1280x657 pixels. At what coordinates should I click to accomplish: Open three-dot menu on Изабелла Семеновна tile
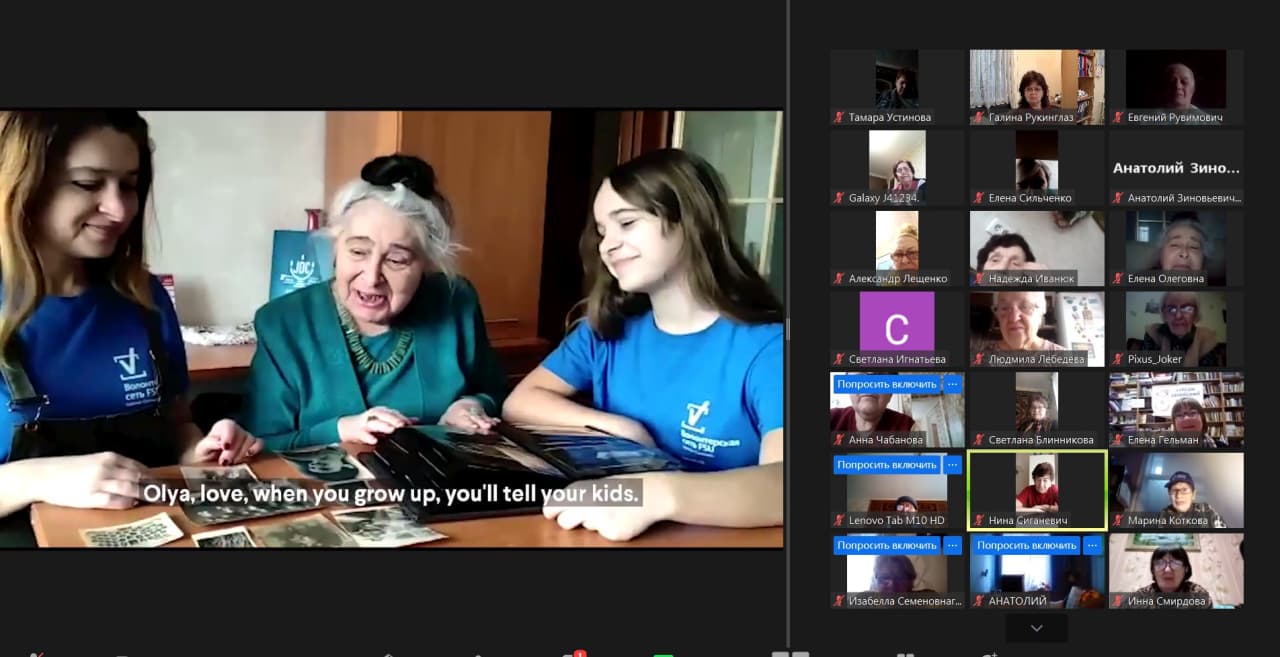(x=953, y=546)
